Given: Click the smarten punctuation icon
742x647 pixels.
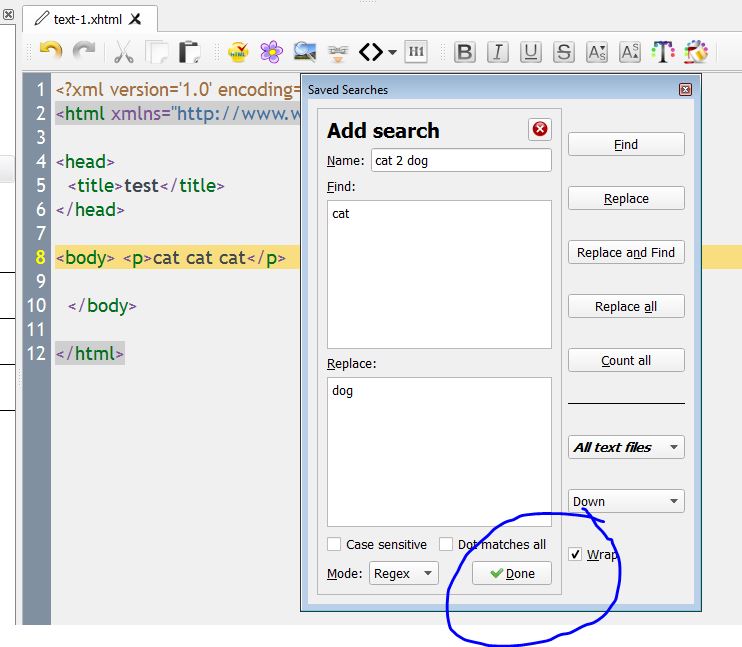Looking at the screenshot, I should point(338,53).
